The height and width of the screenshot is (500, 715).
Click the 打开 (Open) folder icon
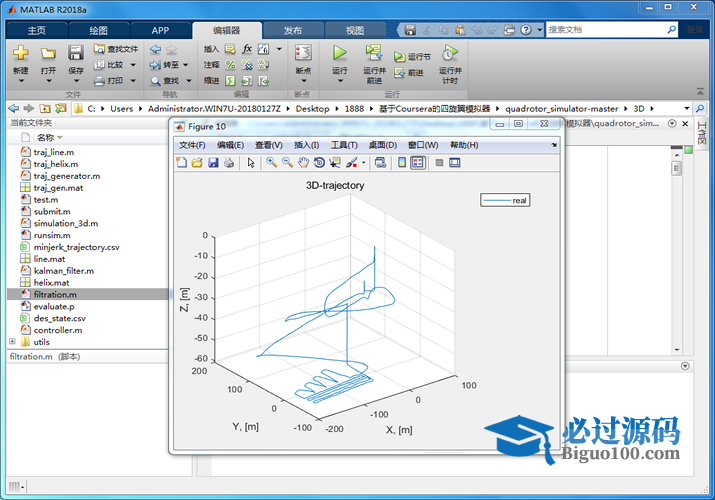point(48,53)
